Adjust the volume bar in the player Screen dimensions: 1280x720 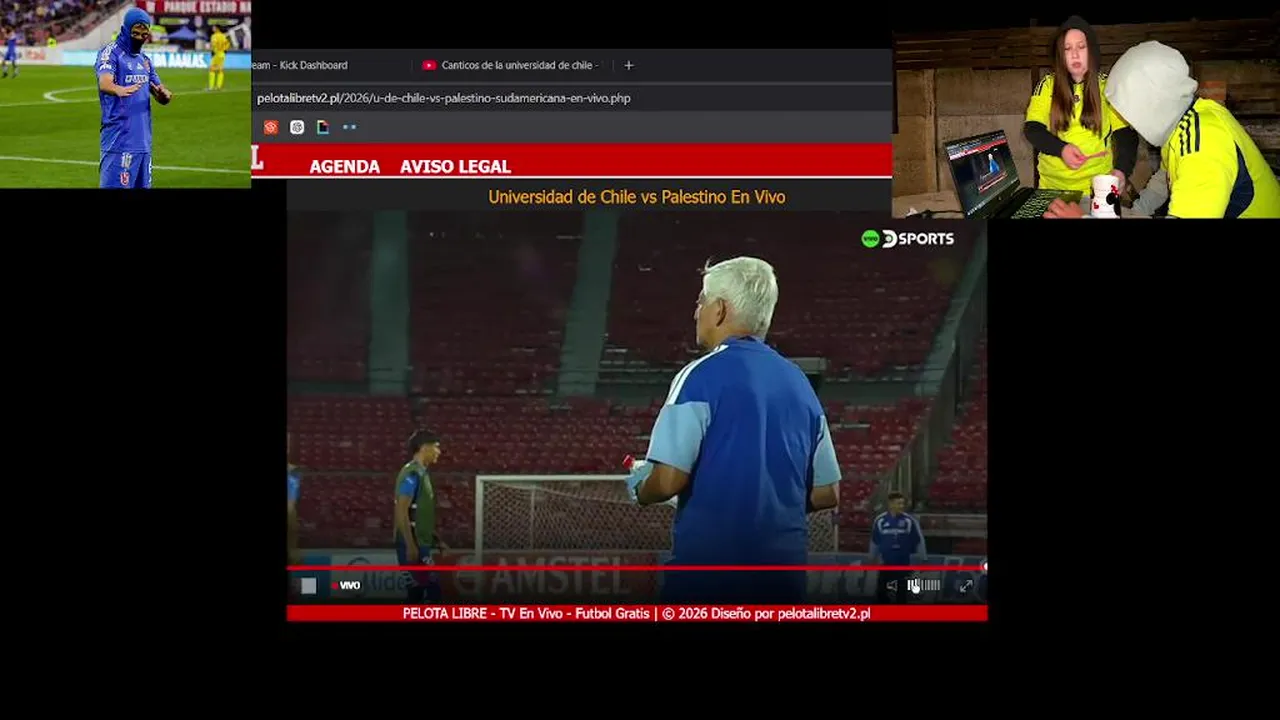point(924,586)
